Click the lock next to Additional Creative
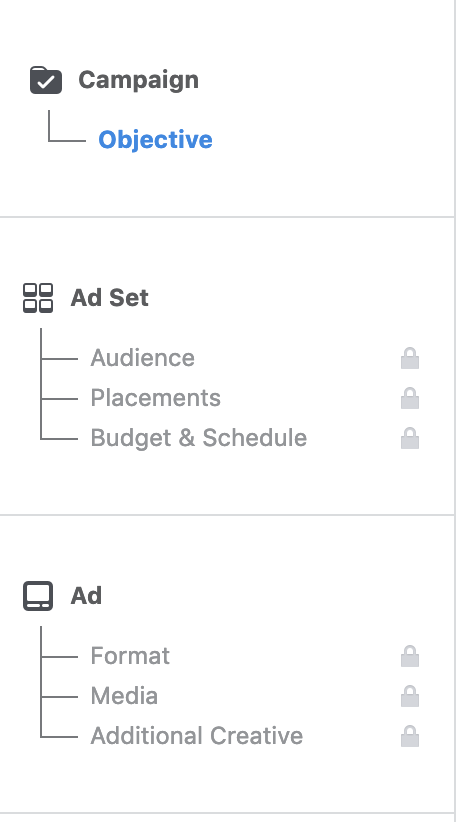This screenshot has width=456, height=822. [410, 736]
